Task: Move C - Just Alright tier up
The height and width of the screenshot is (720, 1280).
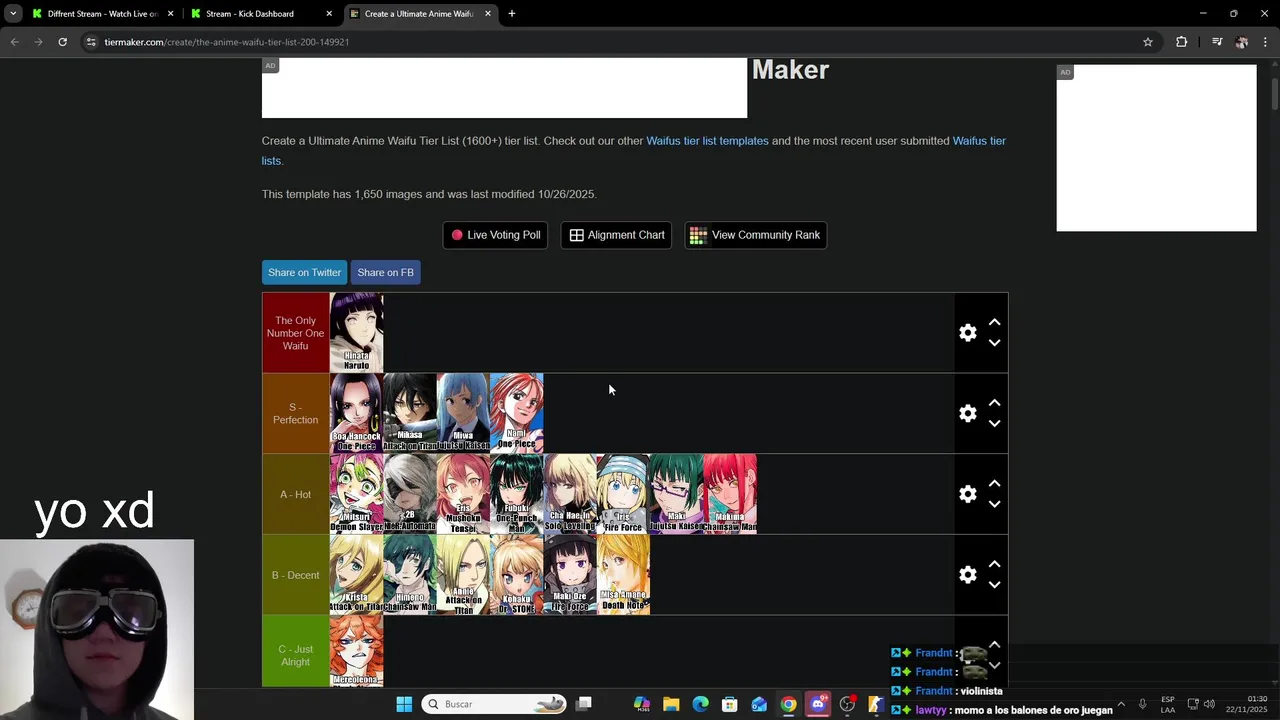Action: point(994,645)
